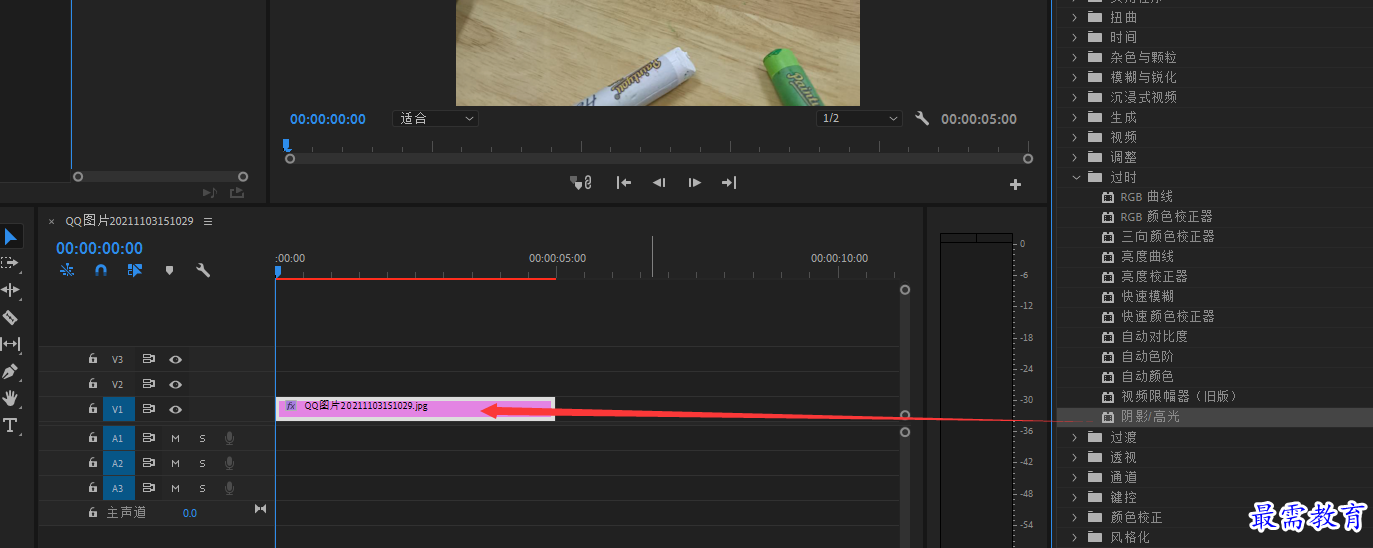Viewport: 1373px width, 548px height.
Task: Mute track A3
Action: 175,489
